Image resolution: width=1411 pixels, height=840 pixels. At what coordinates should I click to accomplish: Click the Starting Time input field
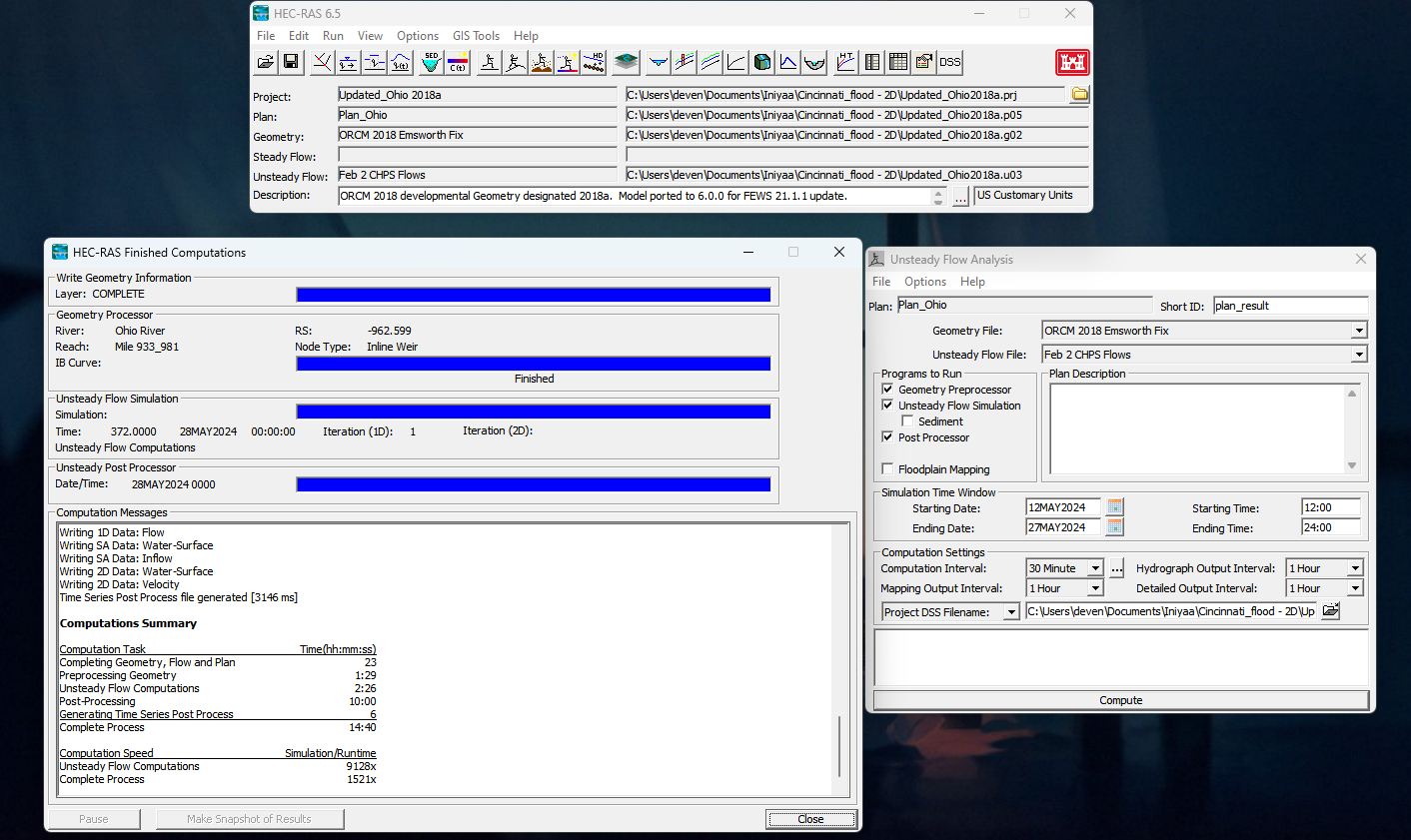click(x=1331, y=507)
